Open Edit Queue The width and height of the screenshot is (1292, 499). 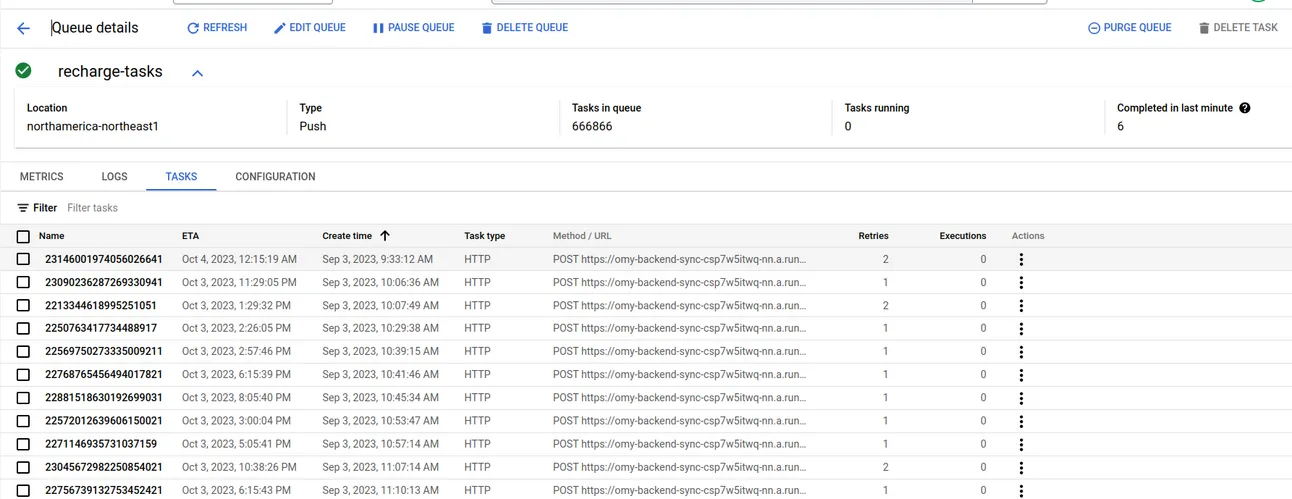click(310, 28)
